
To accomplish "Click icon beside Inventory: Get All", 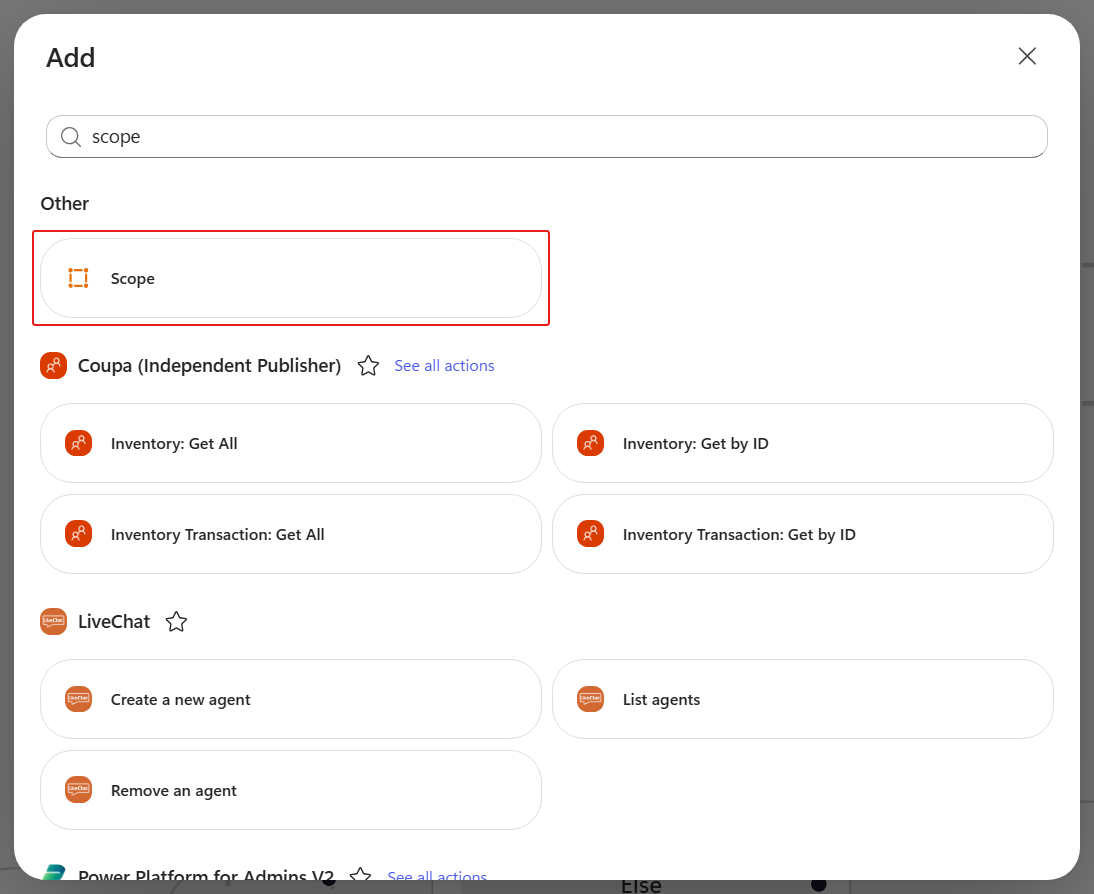I will [78, 443].
